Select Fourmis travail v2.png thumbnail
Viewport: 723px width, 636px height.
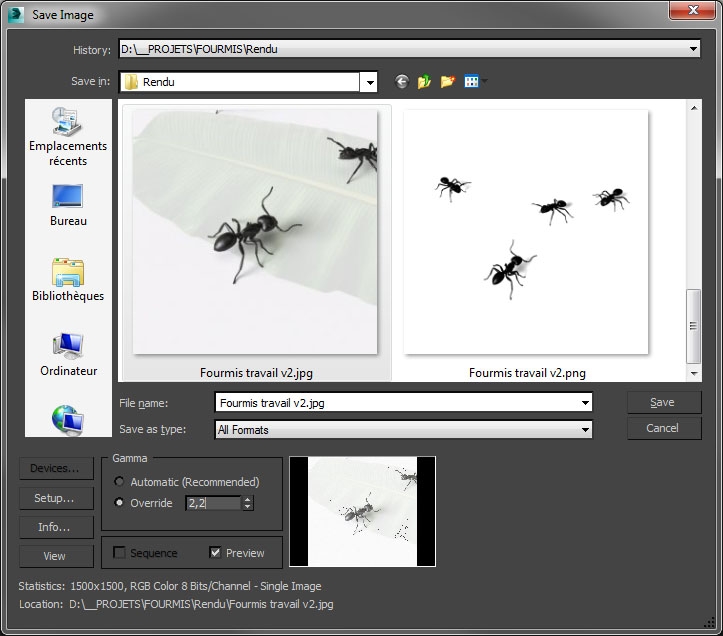(x=526, y=232)
